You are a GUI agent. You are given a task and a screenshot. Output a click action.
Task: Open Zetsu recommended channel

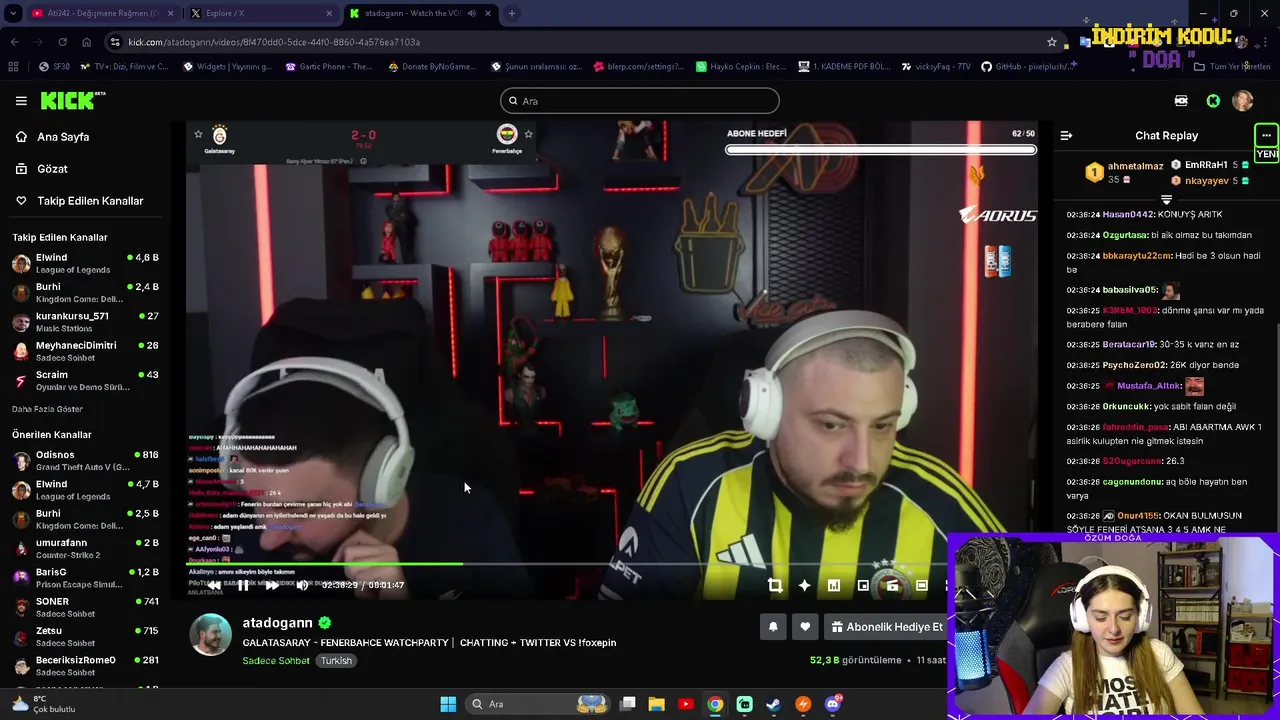85,637
